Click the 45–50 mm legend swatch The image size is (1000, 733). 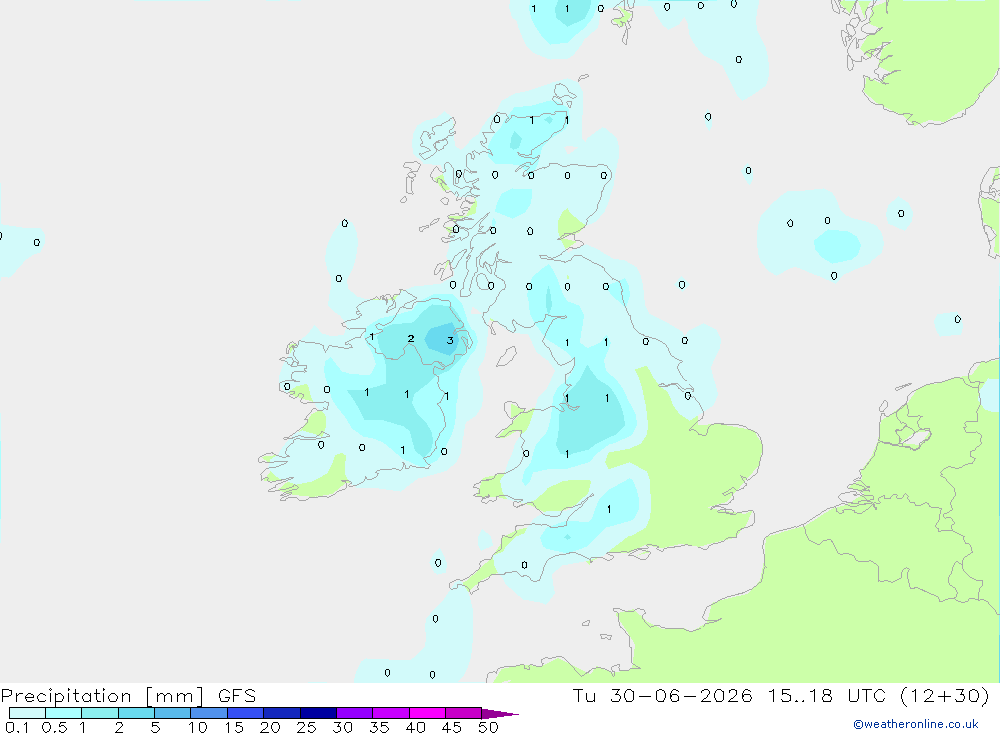coord(463,713)
